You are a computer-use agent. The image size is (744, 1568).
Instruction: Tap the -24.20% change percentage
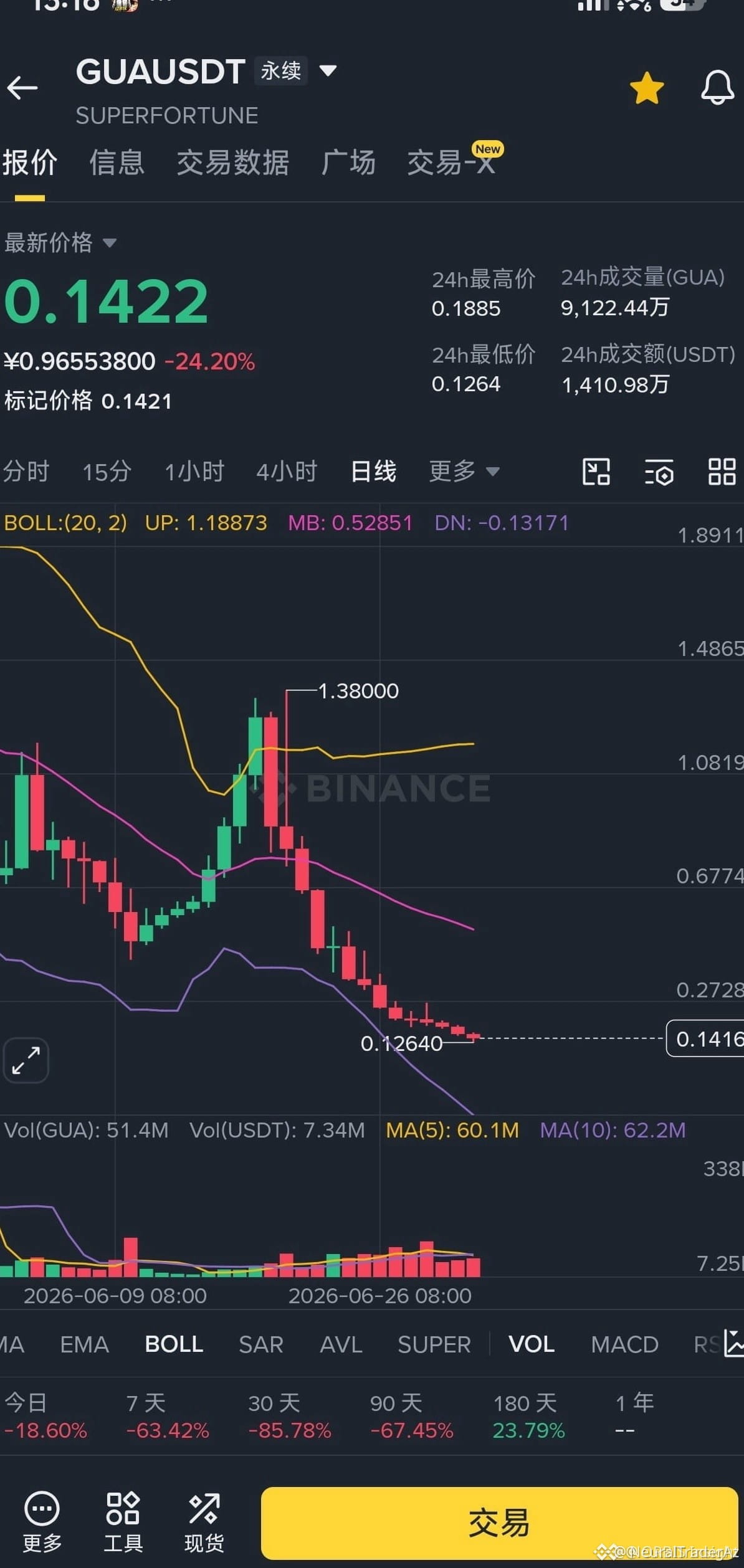209,361
